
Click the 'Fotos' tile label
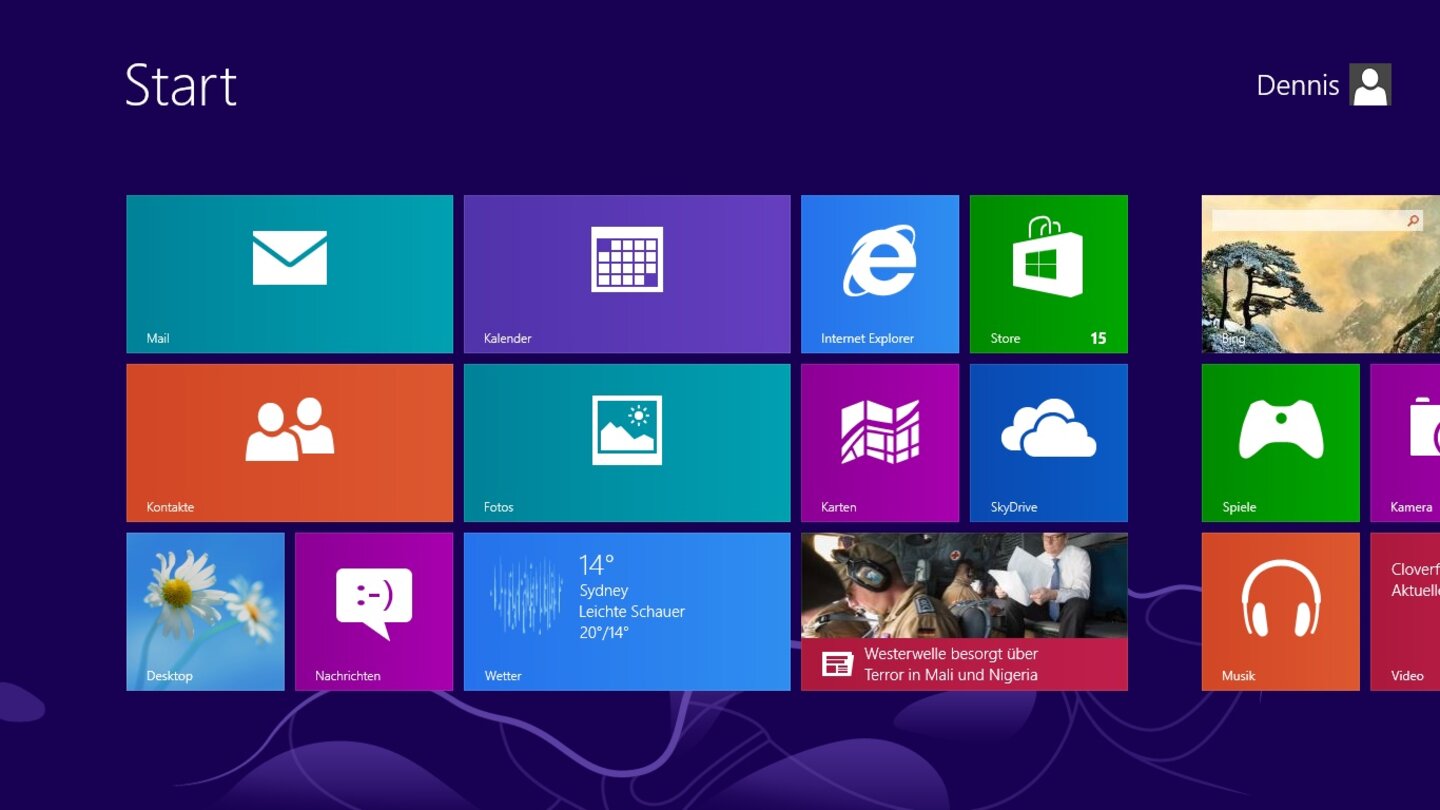[498, 507]
